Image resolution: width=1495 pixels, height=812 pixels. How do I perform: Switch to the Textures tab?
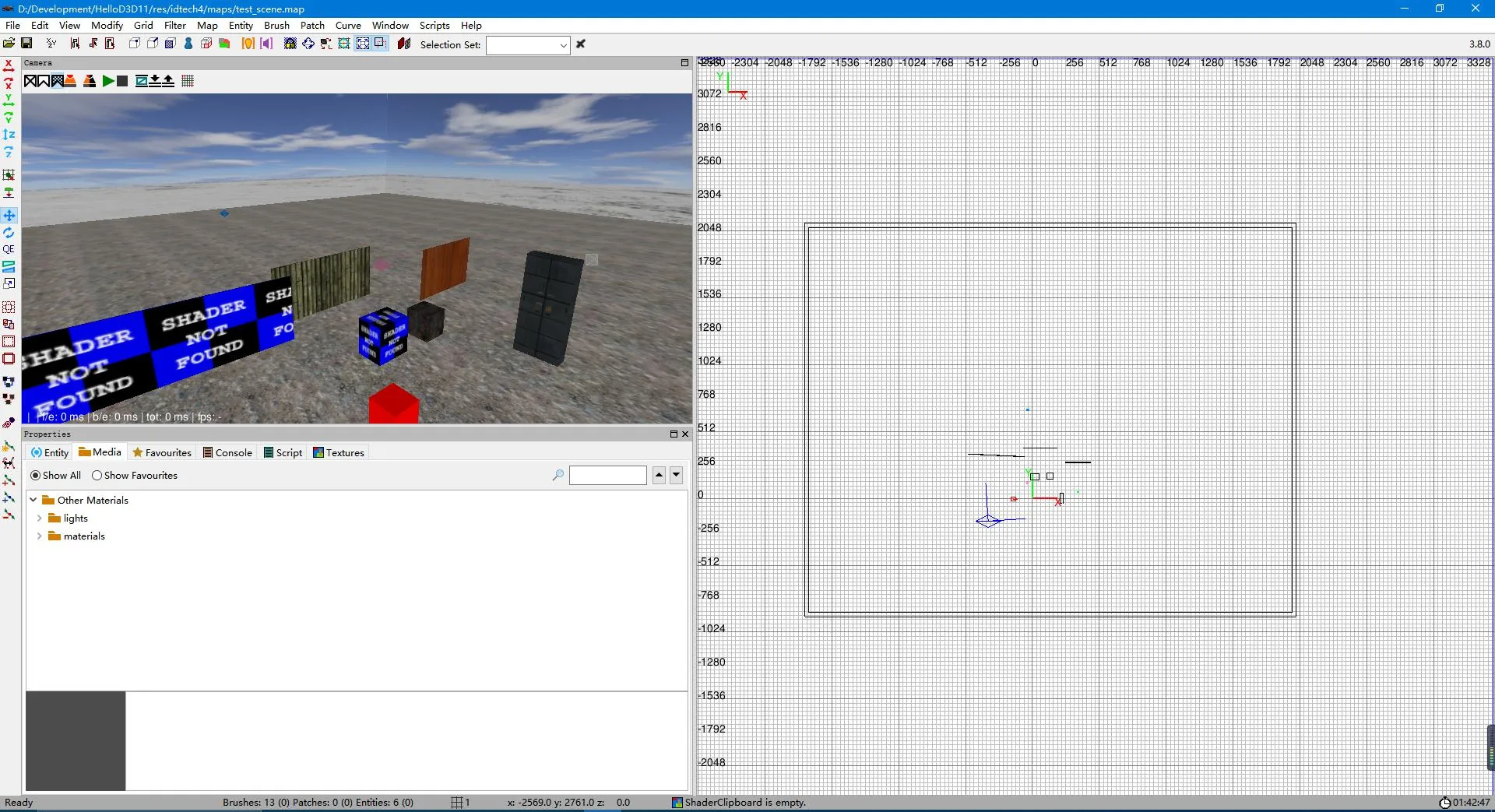pos(339,453)
